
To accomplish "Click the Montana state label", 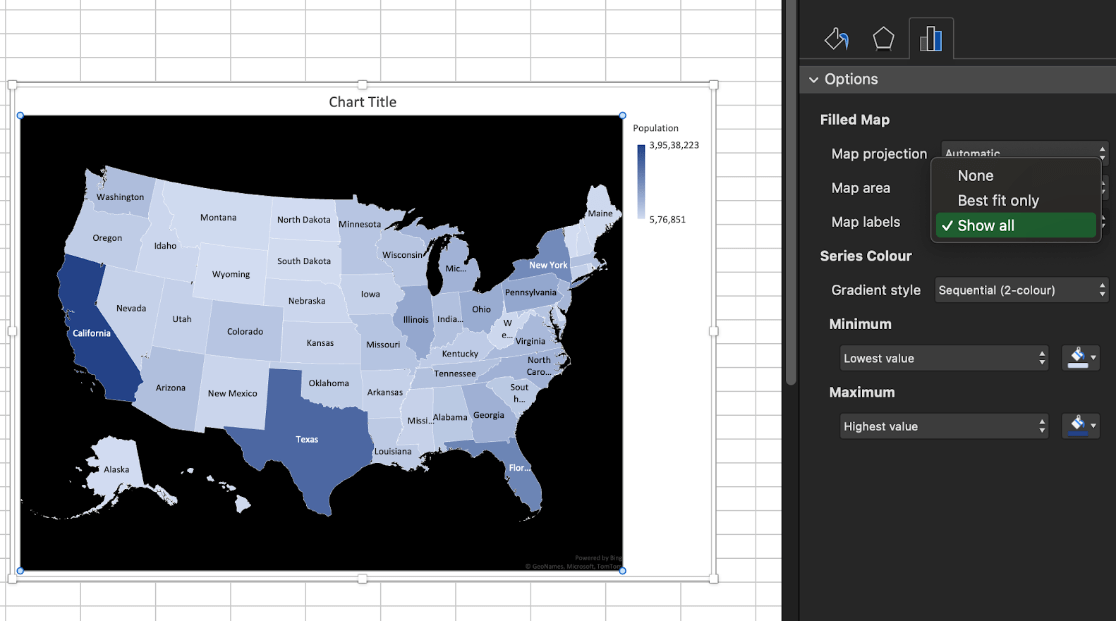I will [x=219, y=218].
